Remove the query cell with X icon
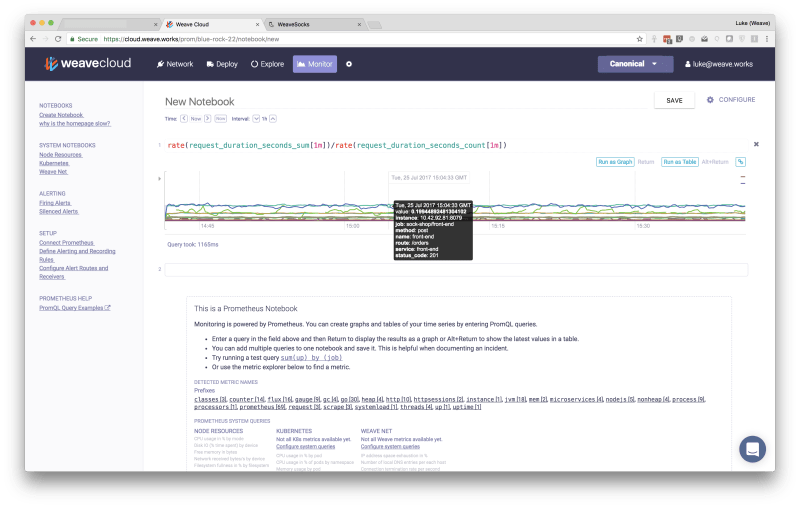Viewport: 800px width, 507px height. [x=756, y=144]
